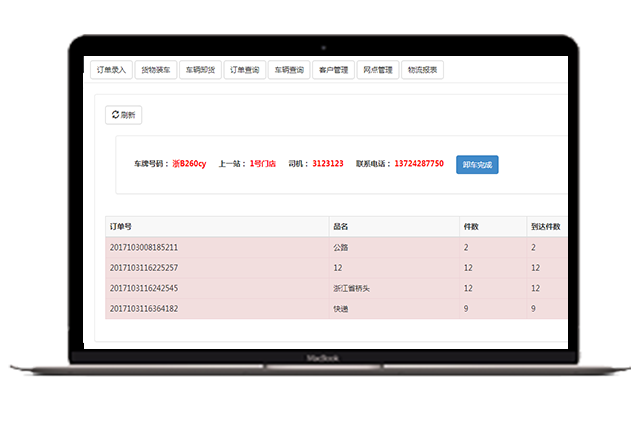Click the driver phone number 13724287750
The image size is (640, 425).
[x=419, y=163]
